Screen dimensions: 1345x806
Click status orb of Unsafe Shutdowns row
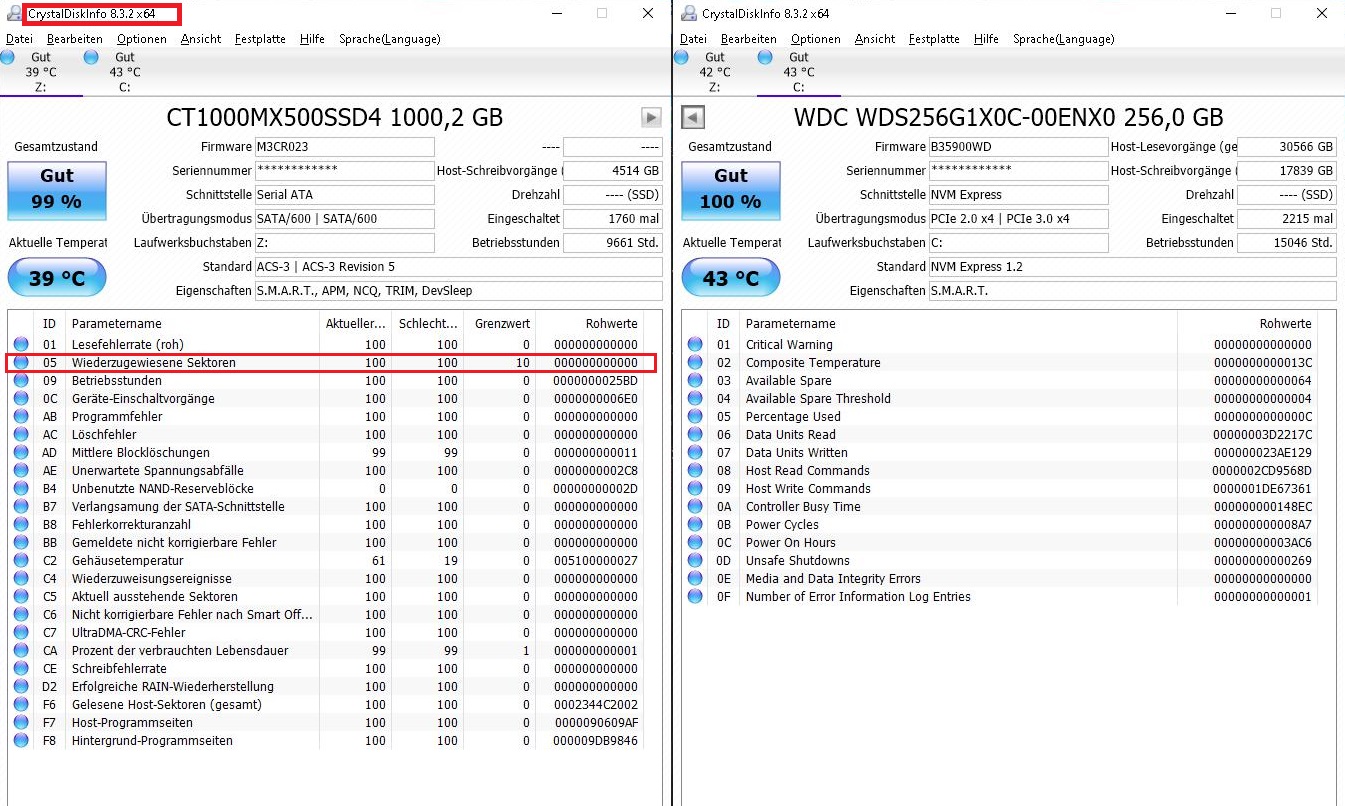tap(695, 561)
